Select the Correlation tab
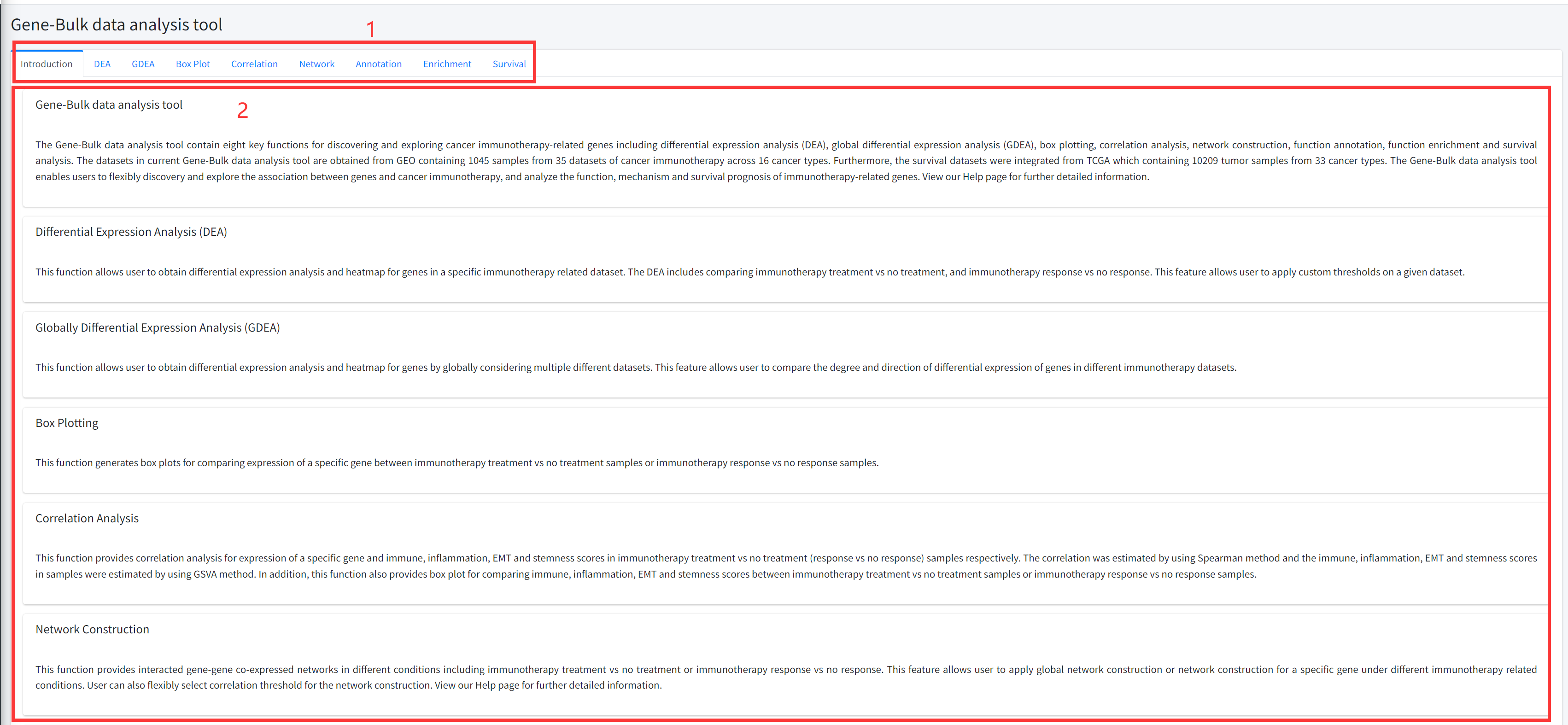The image size is (1568, 725). (x=254, y=64)
